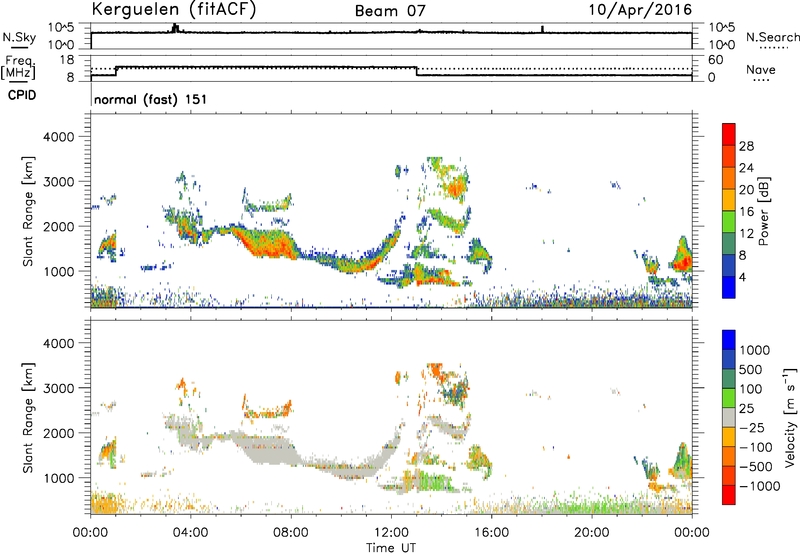Click the gray ground-scatter band near 07:00 in velocity panel
800x554 pixels.
[x=266, y=449]
